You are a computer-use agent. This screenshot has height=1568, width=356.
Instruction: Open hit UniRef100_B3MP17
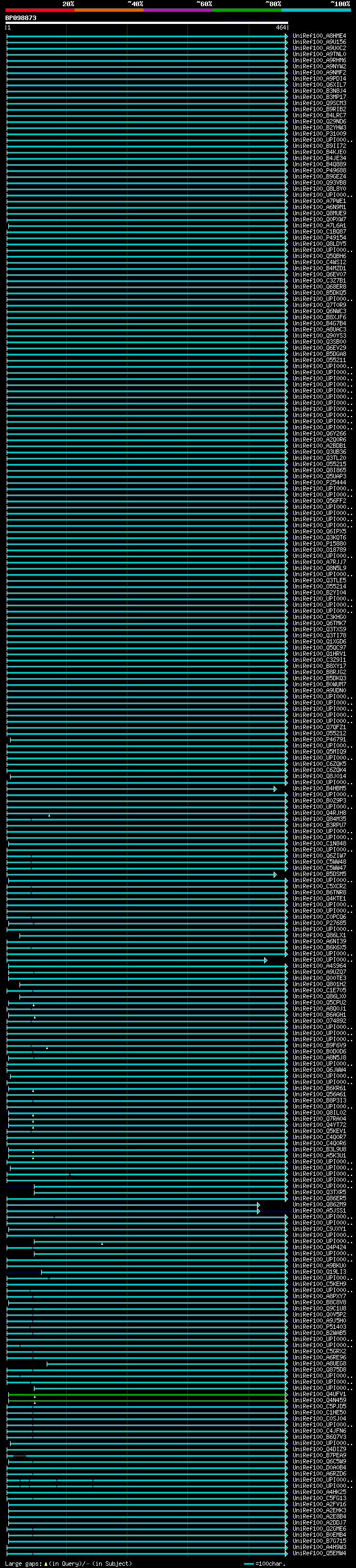(x=319, y=97)
